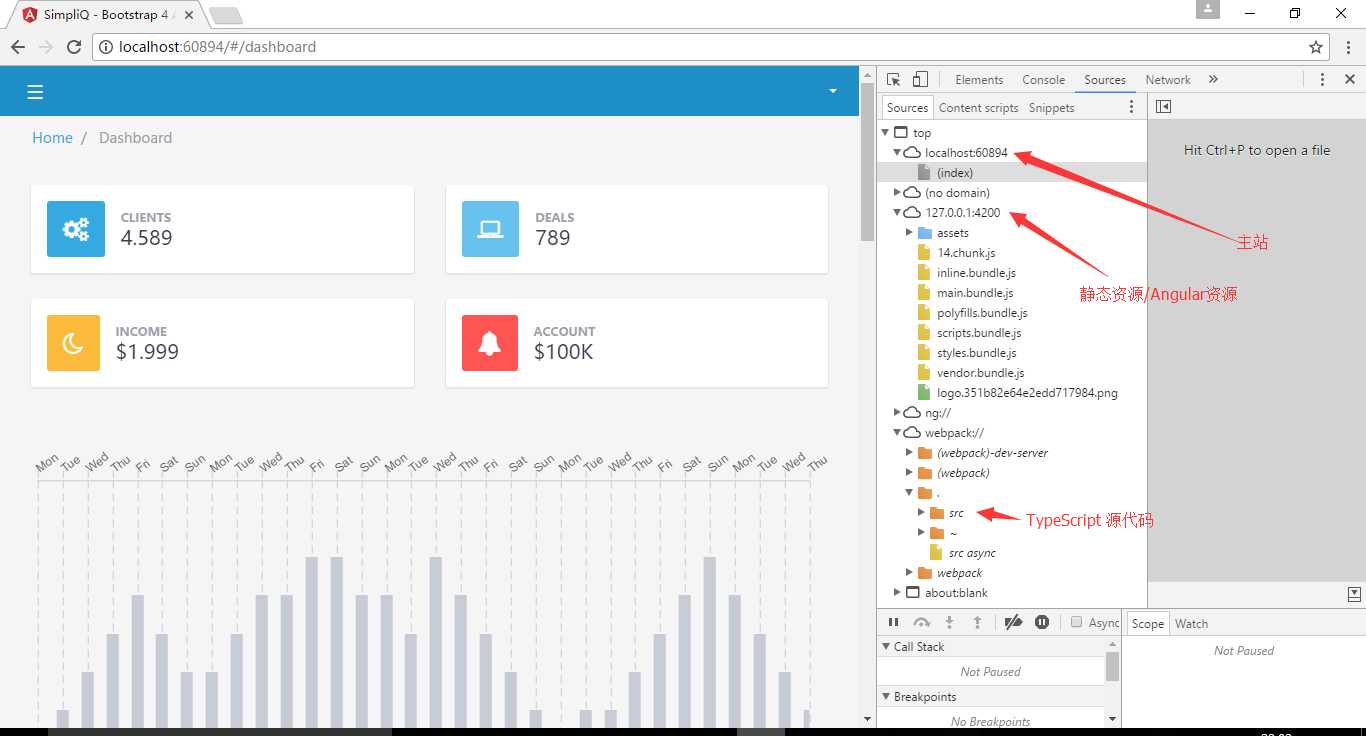Click the browser Back arrow
The image size is (1366, 736).
point(18,47)
